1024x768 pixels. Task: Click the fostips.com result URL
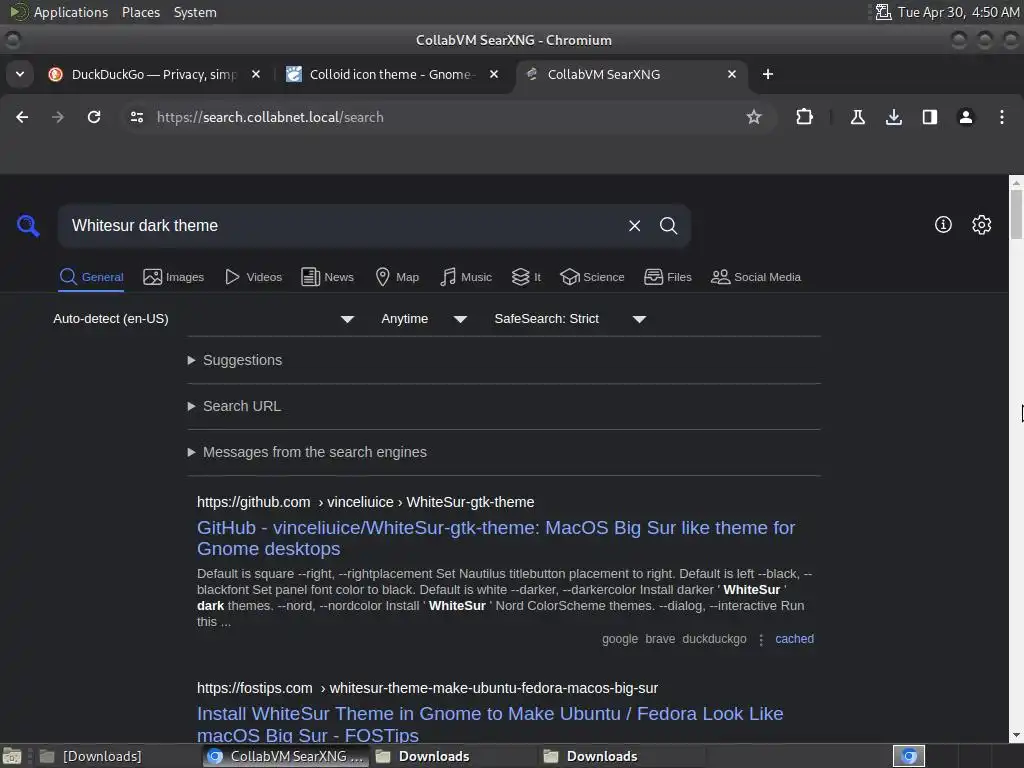click(428, 688)
